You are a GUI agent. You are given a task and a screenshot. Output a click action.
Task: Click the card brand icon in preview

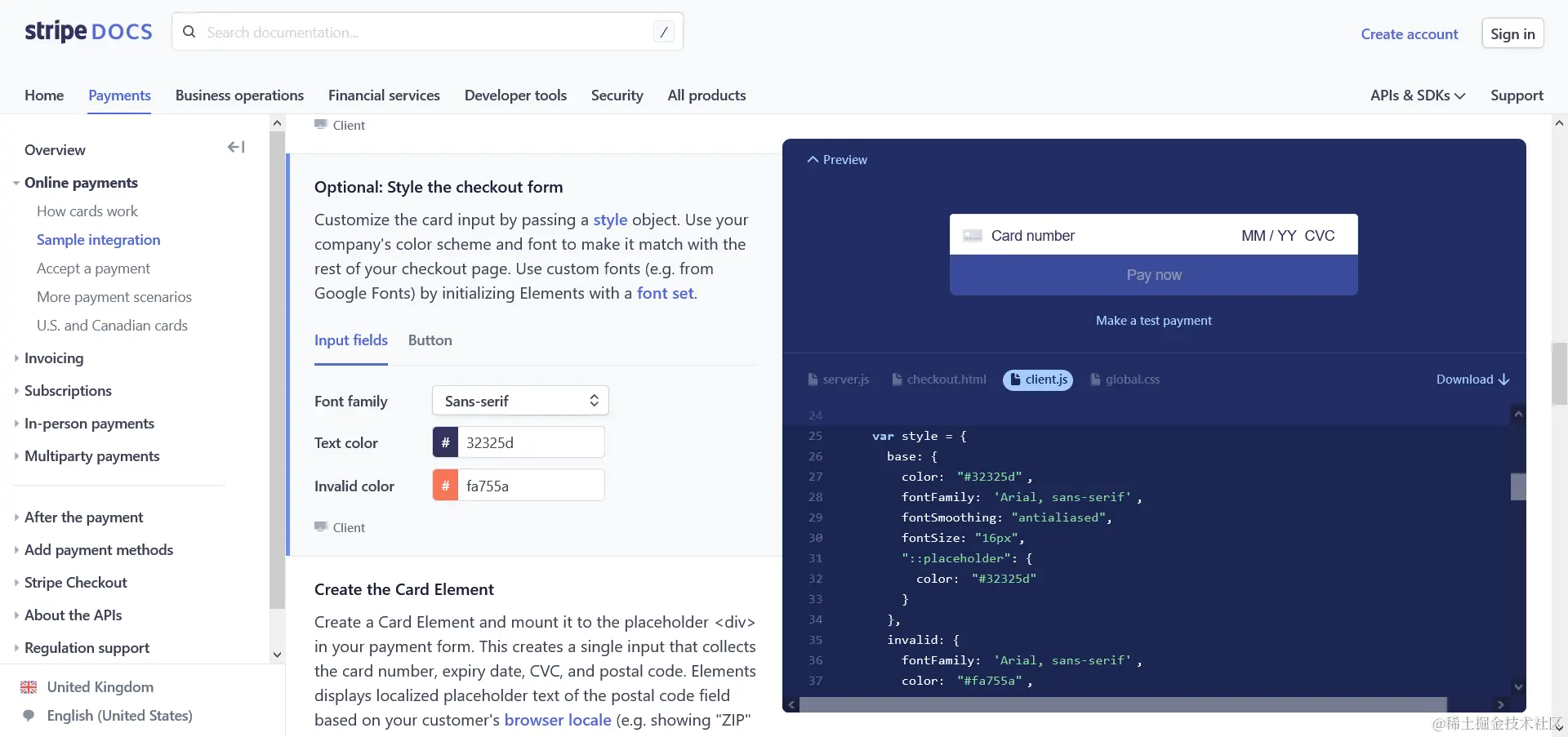[x=973, y=236]
